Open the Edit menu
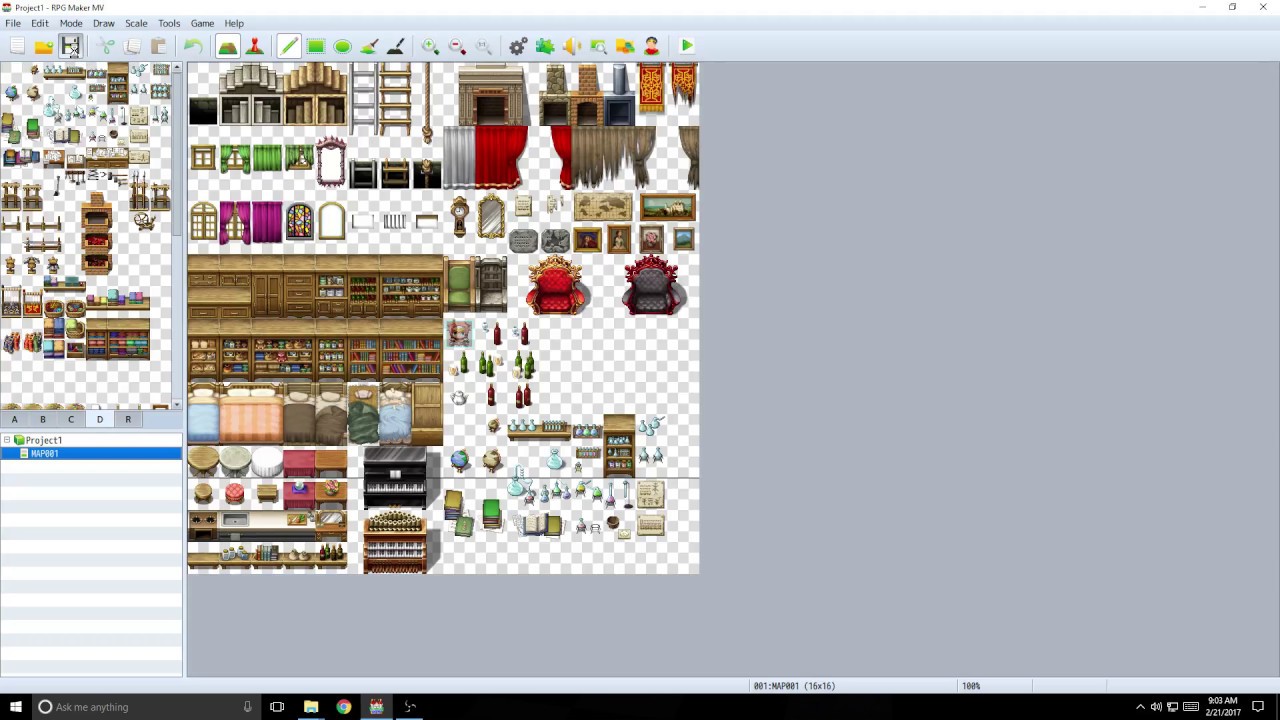Image resolution: width=1280 pixels, height=720 pixels. coord(40,23)
